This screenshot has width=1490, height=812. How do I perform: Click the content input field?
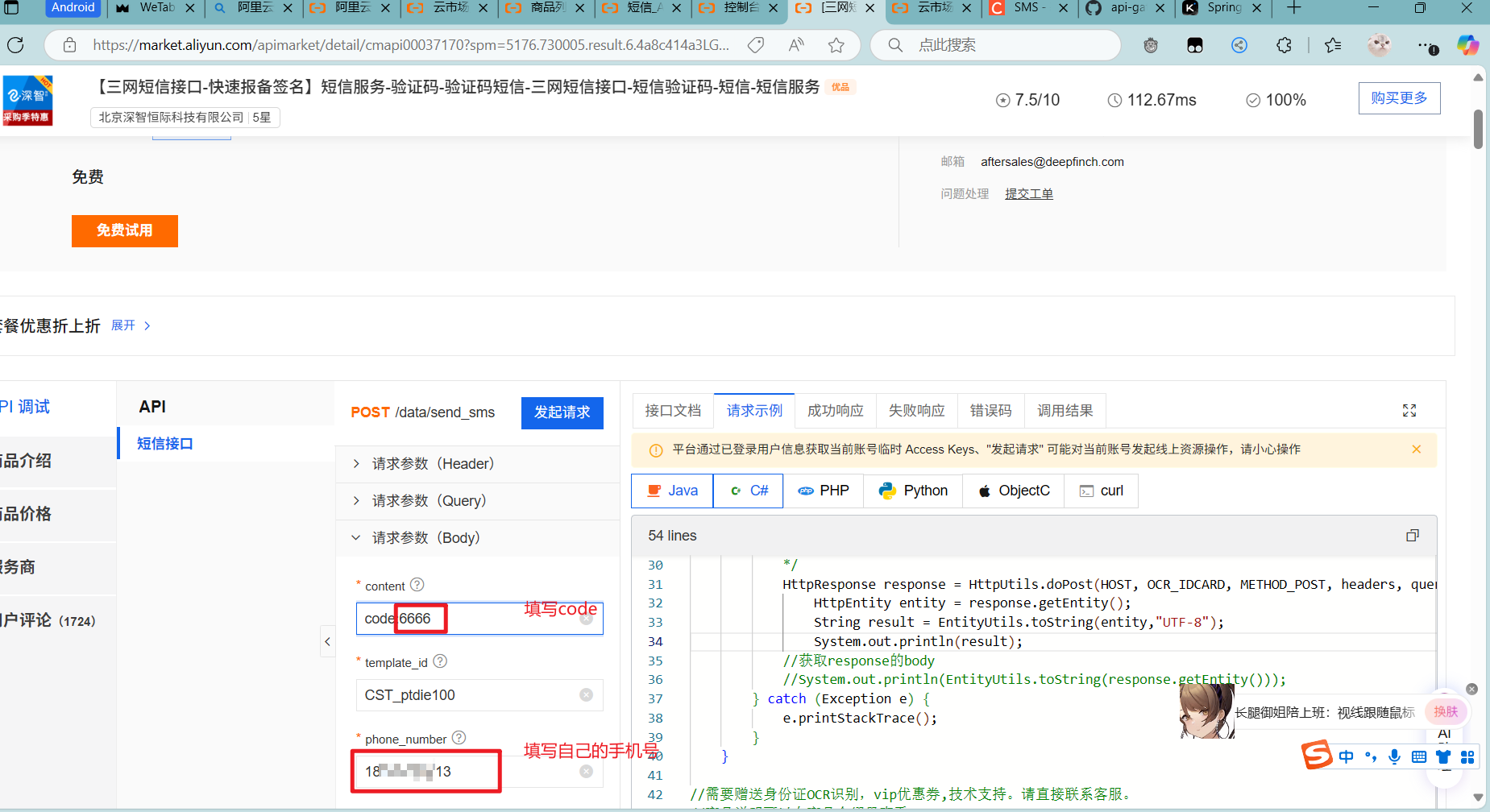pyautogui.click(x=479, y=619)
